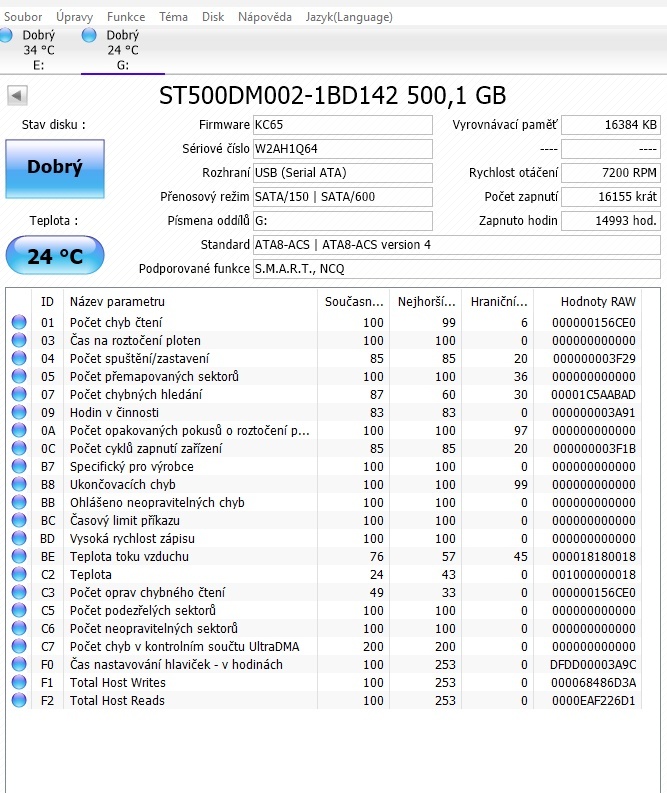This screenshot has height=793, width=667.
Task: Click the Podporované funkce field
Action: [457, 269]
